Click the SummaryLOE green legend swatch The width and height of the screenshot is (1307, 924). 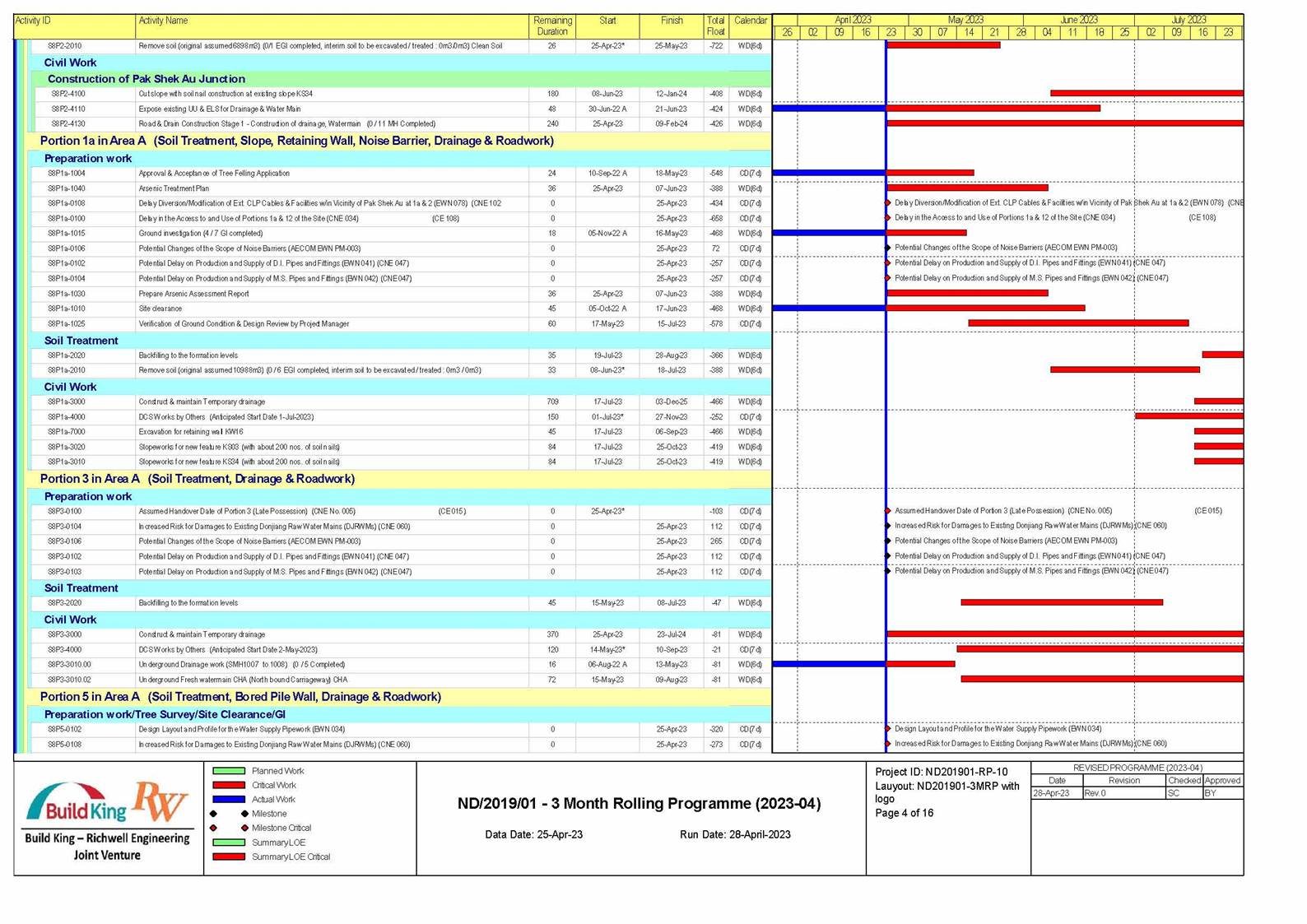coord(229,842)
